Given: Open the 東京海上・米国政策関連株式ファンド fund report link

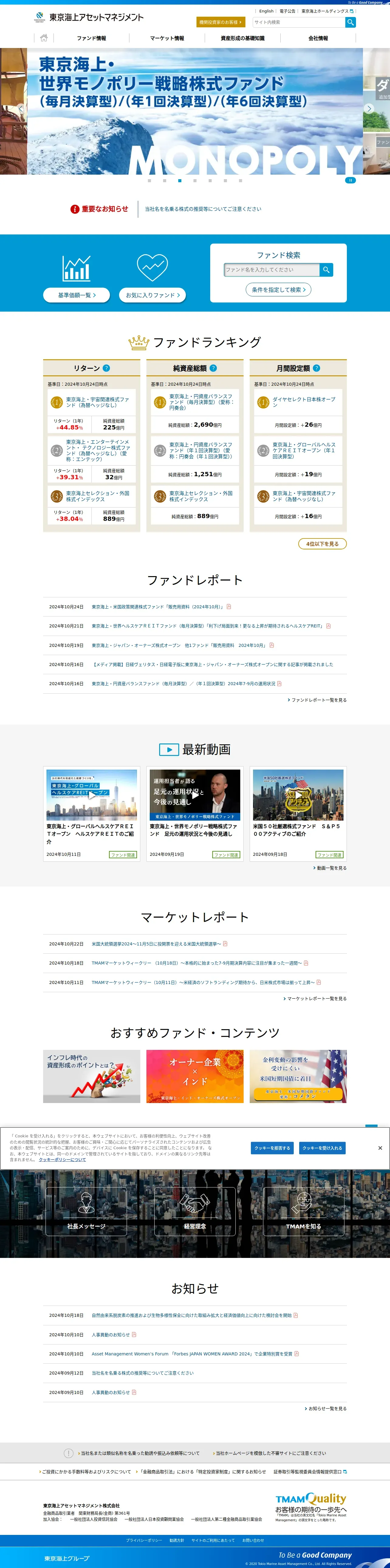Looking at the screenshot, I should pos(158,607).
